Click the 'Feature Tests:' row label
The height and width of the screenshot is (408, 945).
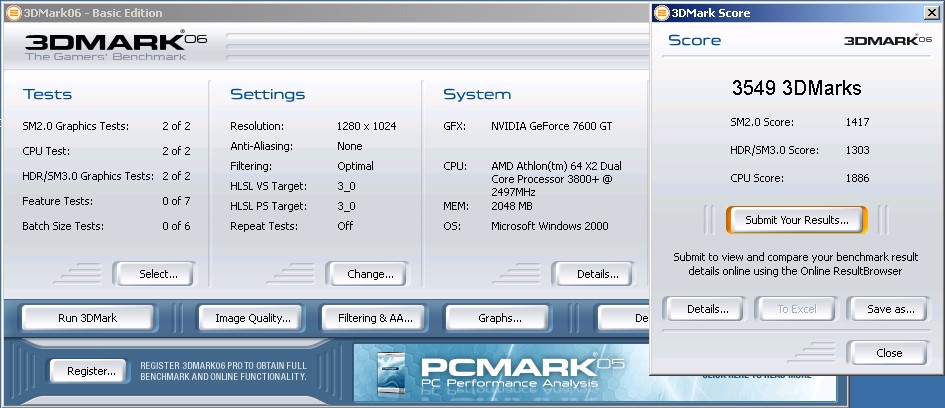point(58,201)
